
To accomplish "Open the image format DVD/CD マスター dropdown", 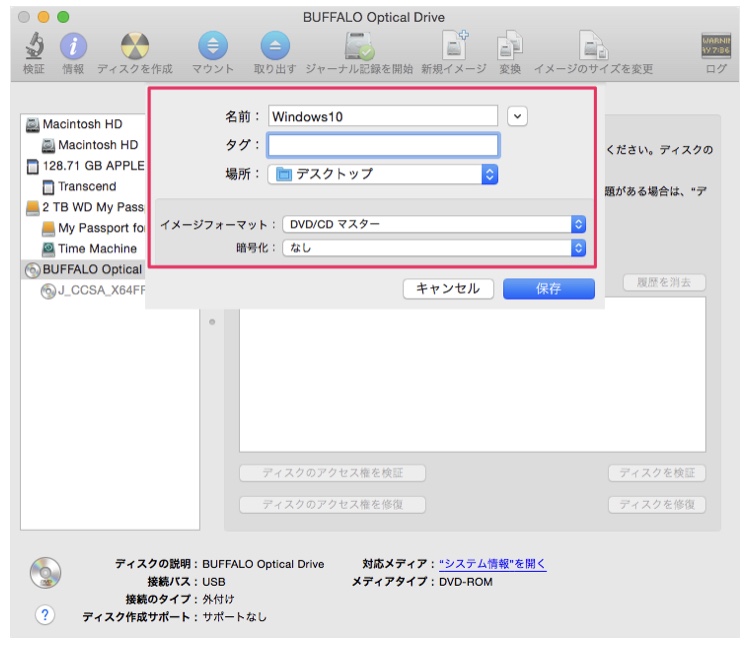I will [433, 224].
